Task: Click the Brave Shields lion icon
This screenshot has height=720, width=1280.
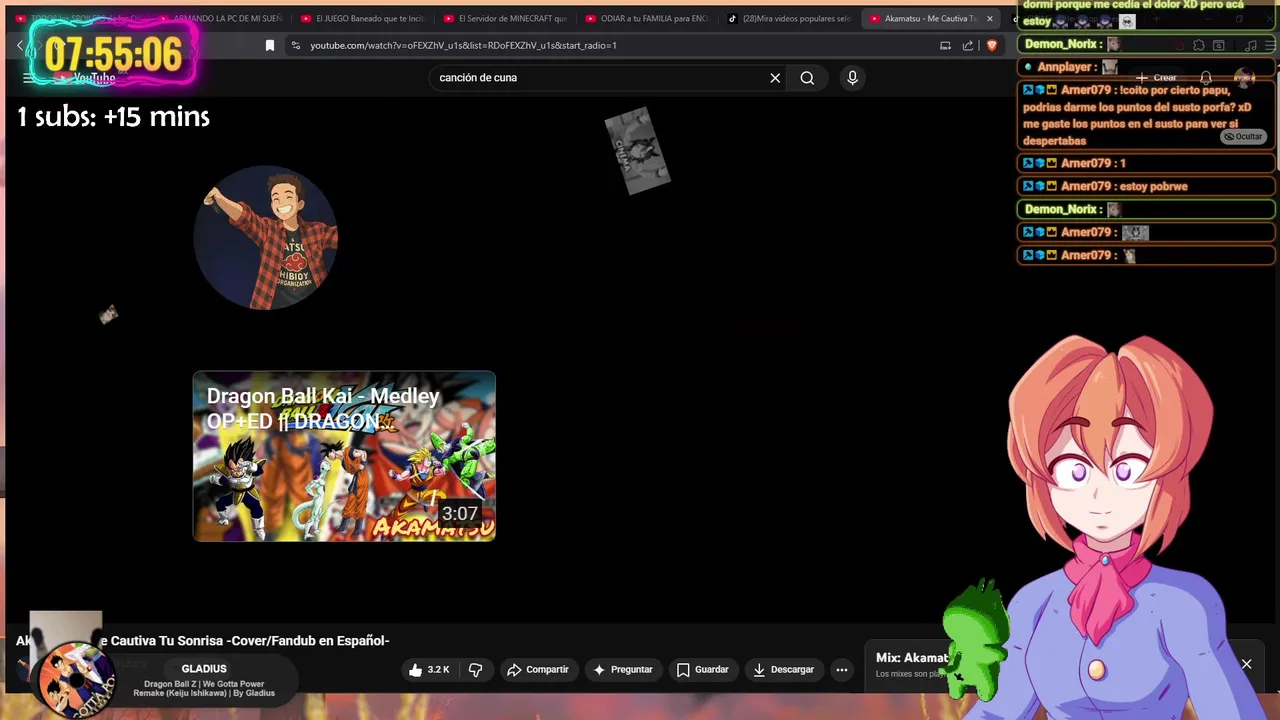Action: [x=992, y=45]
